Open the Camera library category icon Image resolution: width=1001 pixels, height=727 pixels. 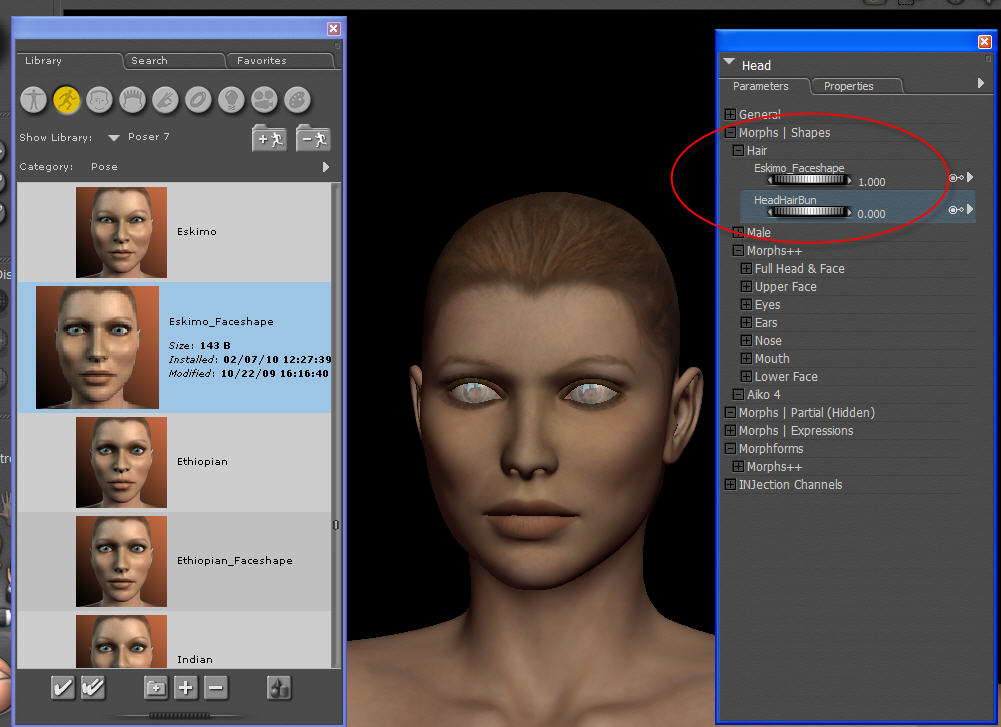pos(264,98)
